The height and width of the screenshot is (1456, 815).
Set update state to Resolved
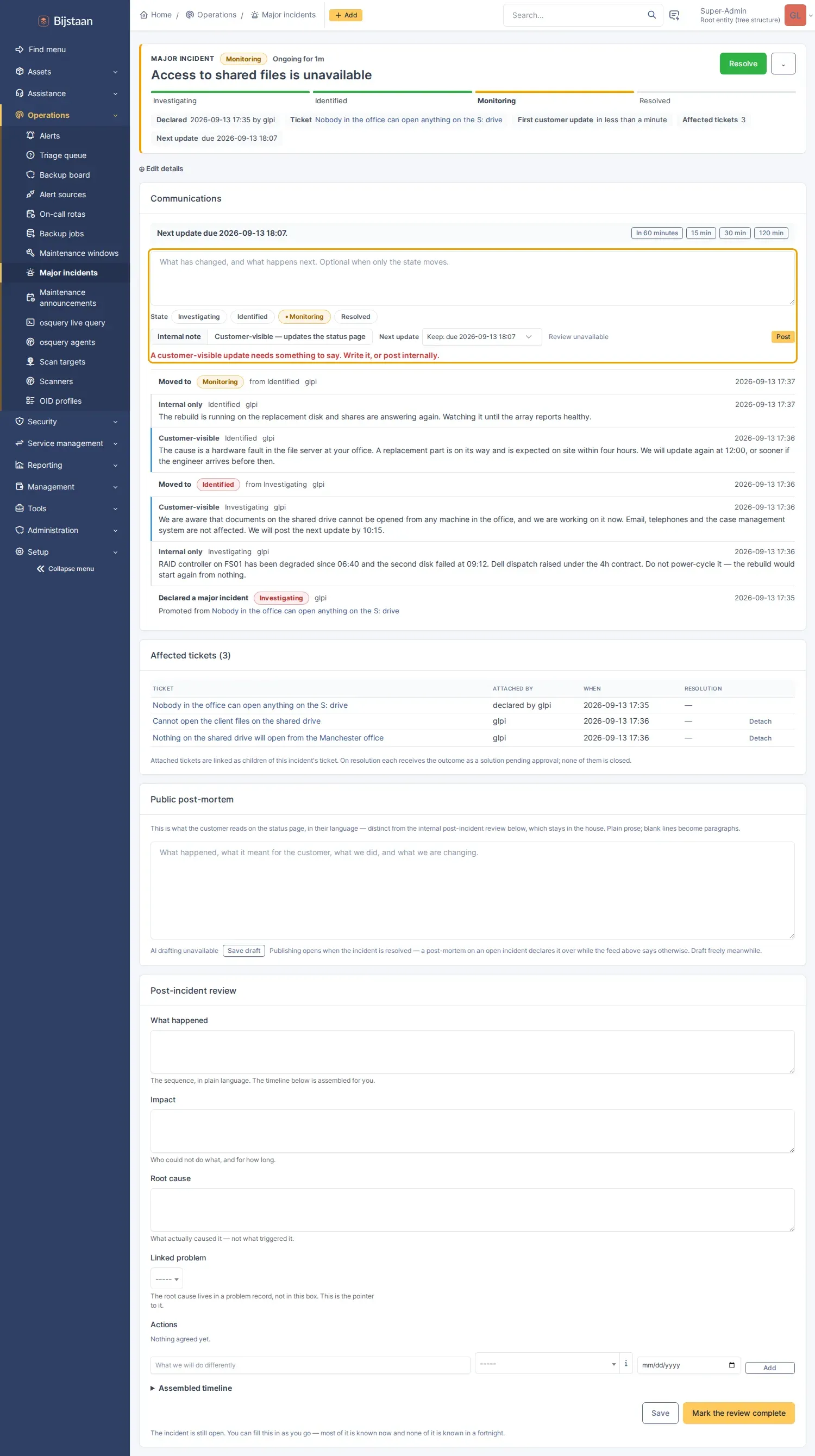coord(355,317)
